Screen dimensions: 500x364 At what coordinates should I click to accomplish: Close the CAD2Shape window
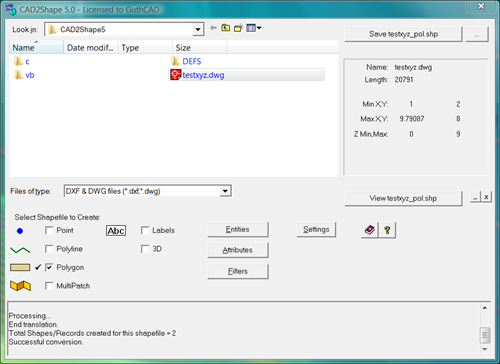point(481,6)
